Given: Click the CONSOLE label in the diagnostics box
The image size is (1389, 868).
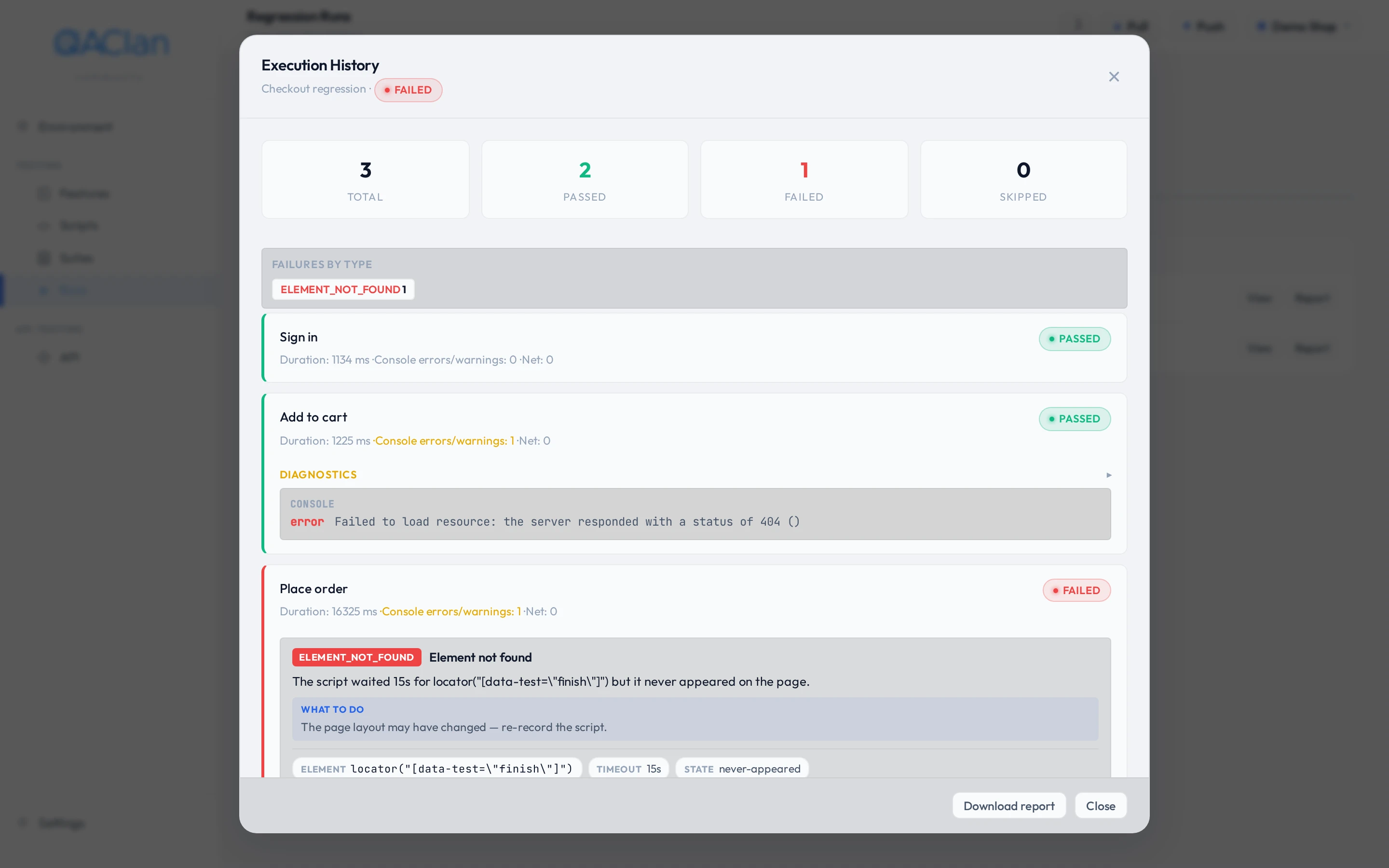Looking at the screenshot, I should coord(312,504).
